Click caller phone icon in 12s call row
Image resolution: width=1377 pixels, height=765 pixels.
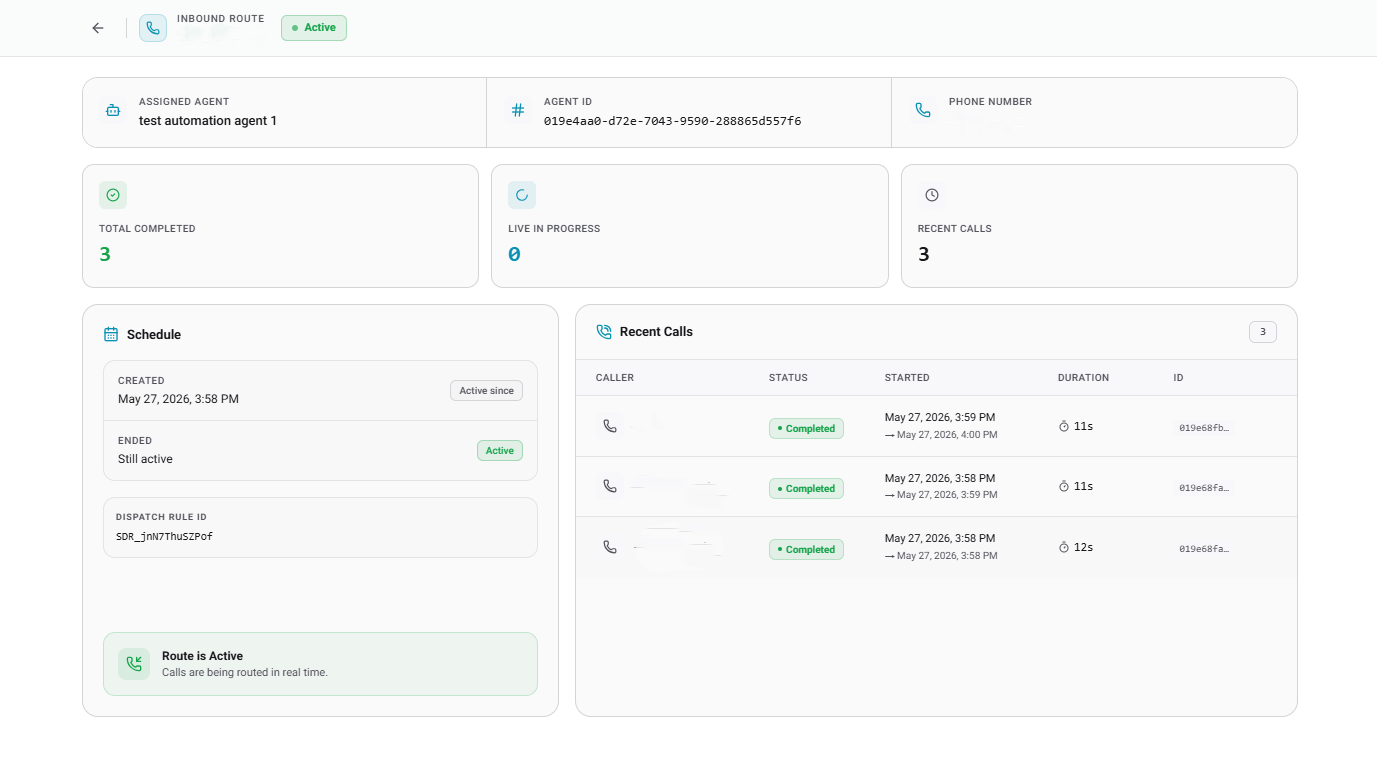[x=610, y=547]
